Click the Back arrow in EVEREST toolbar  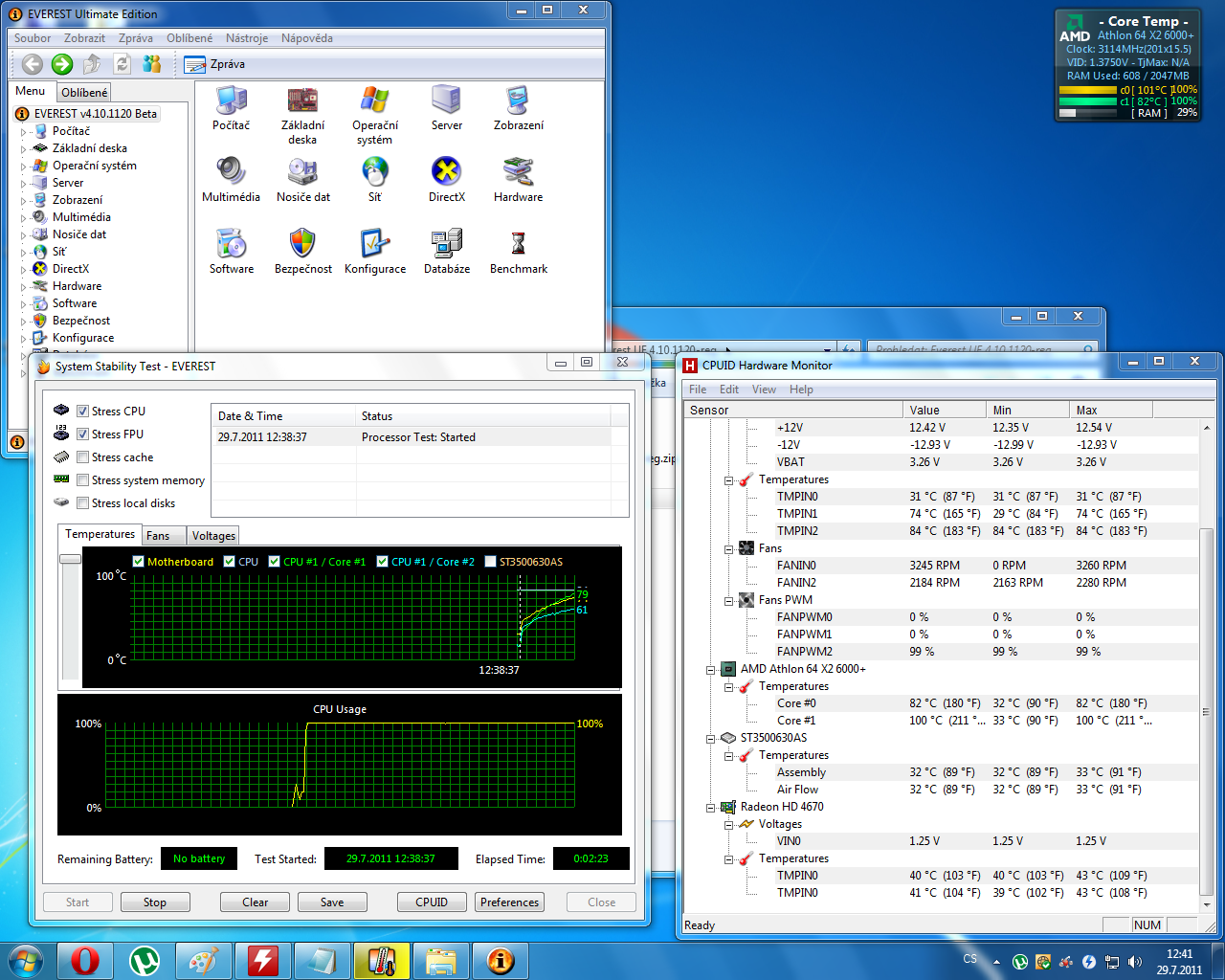pyautogui.click(x=33, y=64)
